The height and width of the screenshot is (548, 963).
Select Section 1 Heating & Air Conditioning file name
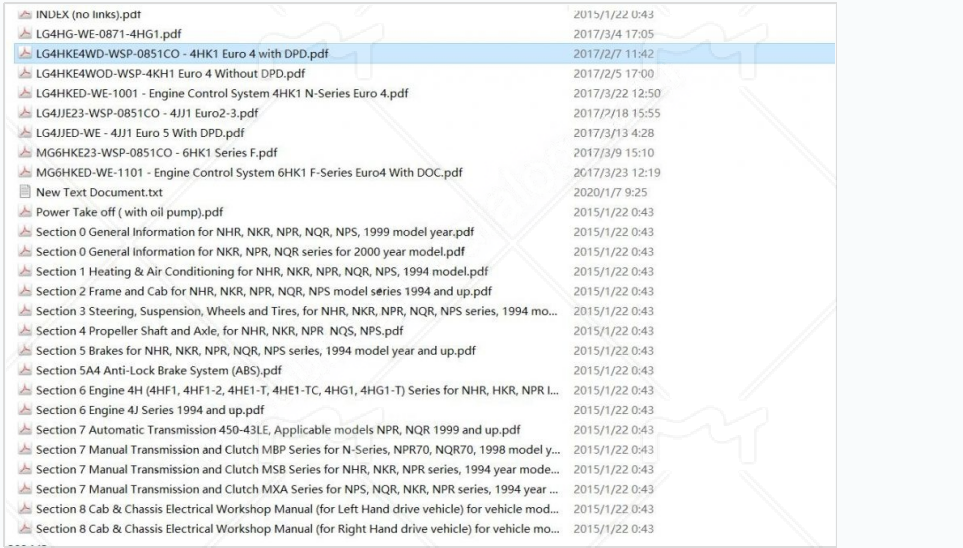click(x=262, y=272)
